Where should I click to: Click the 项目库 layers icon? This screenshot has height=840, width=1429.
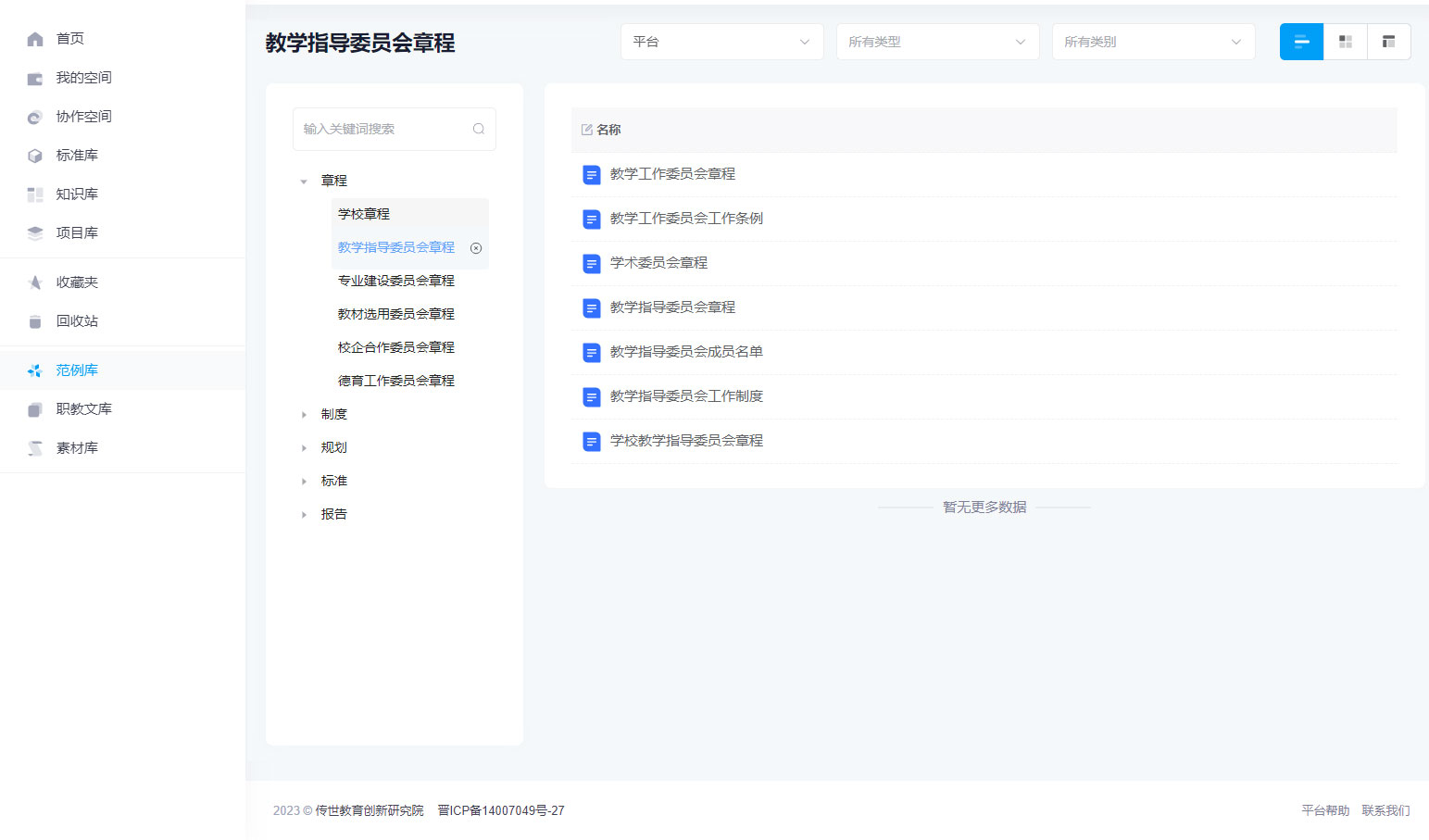click(35, 233)
